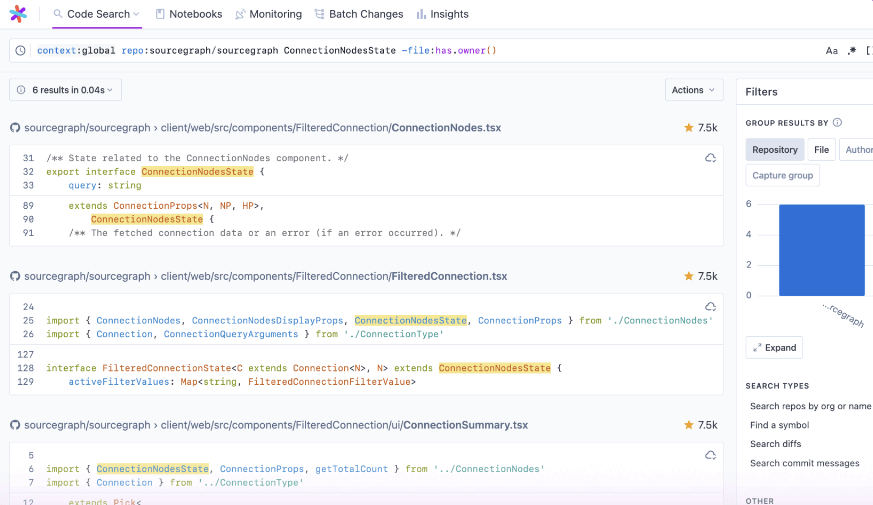Viewport: 873px width, 505px height.
Task: Expand the 6 results in 0.04s dropdown
Action: (66, 90)
